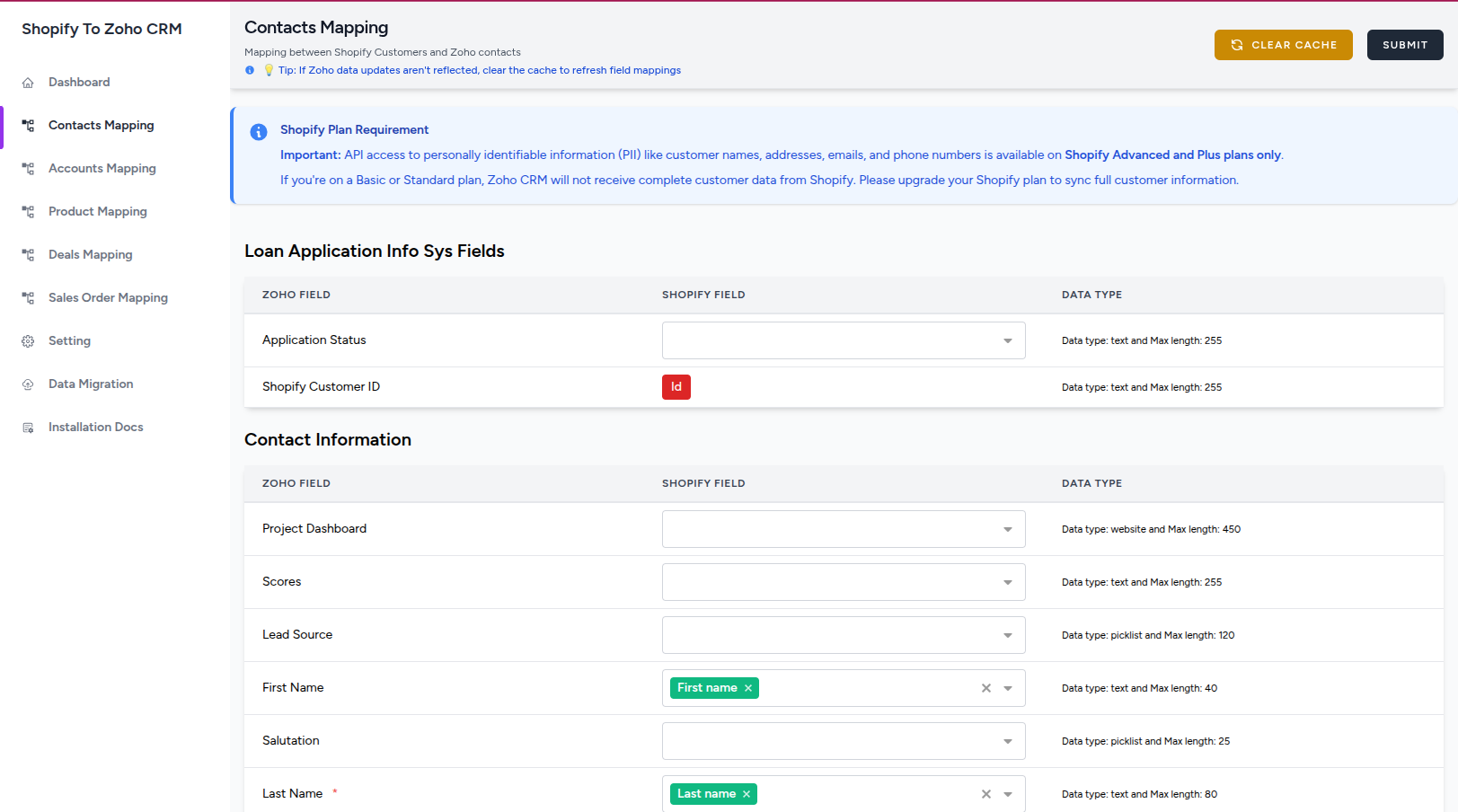The height and width of the screenshot is (812, 1458).
Task: Click the Accounts Mapping sidebar icon
Action: tap(28, 169)
